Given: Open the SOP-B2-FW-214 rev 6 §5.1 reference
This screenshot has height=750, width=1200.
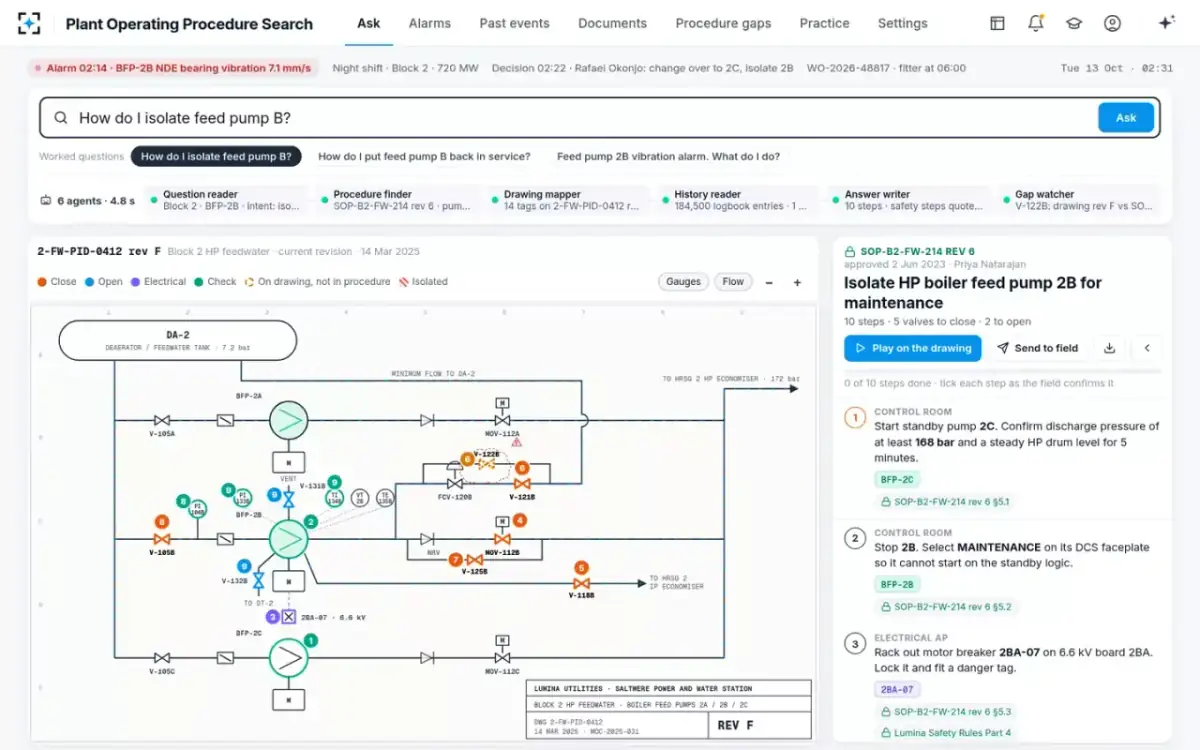Looking at the screenshot, I should pyautogui.click(x=945, y=502).
